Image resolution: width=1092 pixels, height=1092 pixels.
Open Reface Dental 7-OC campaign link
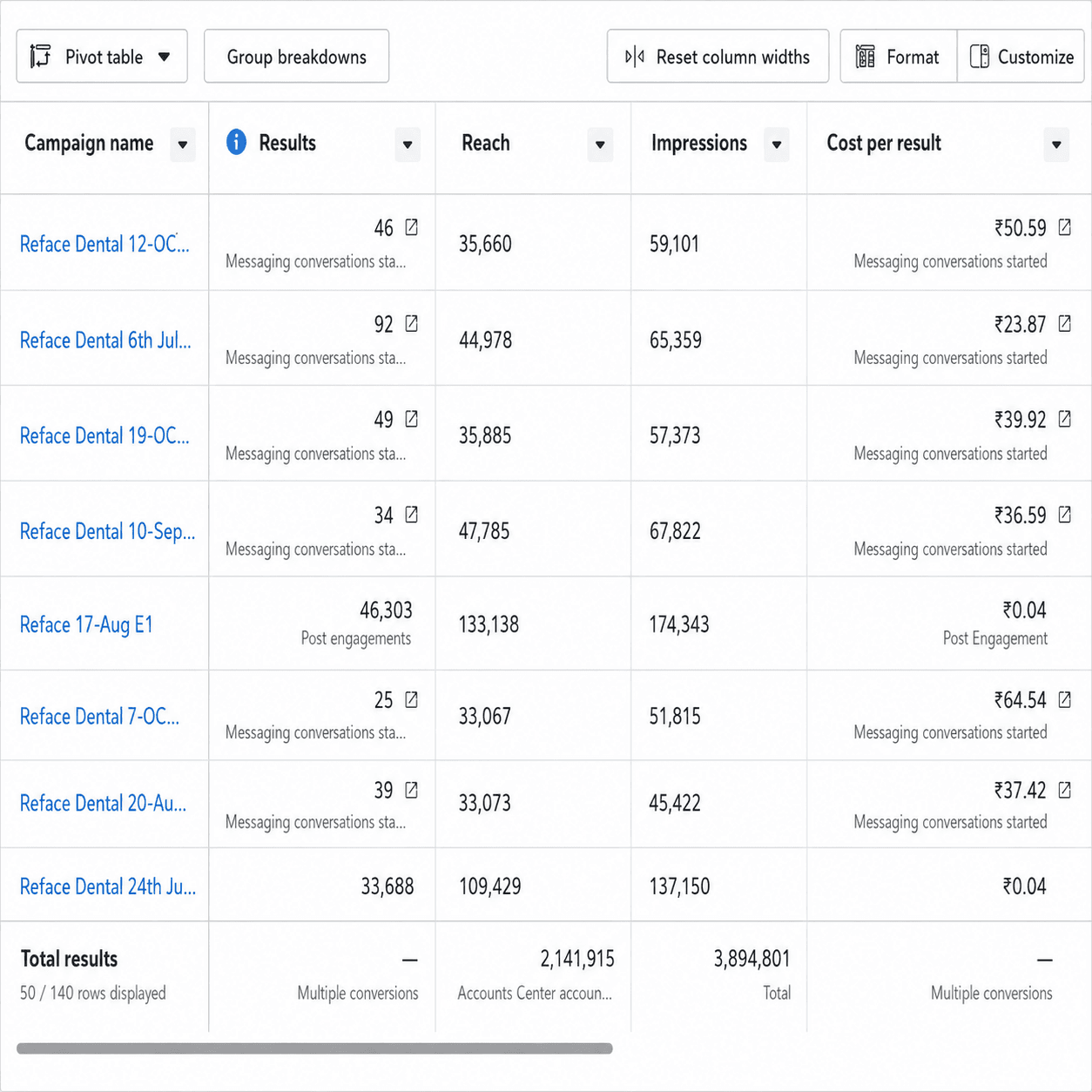click(x=99, y=716)
